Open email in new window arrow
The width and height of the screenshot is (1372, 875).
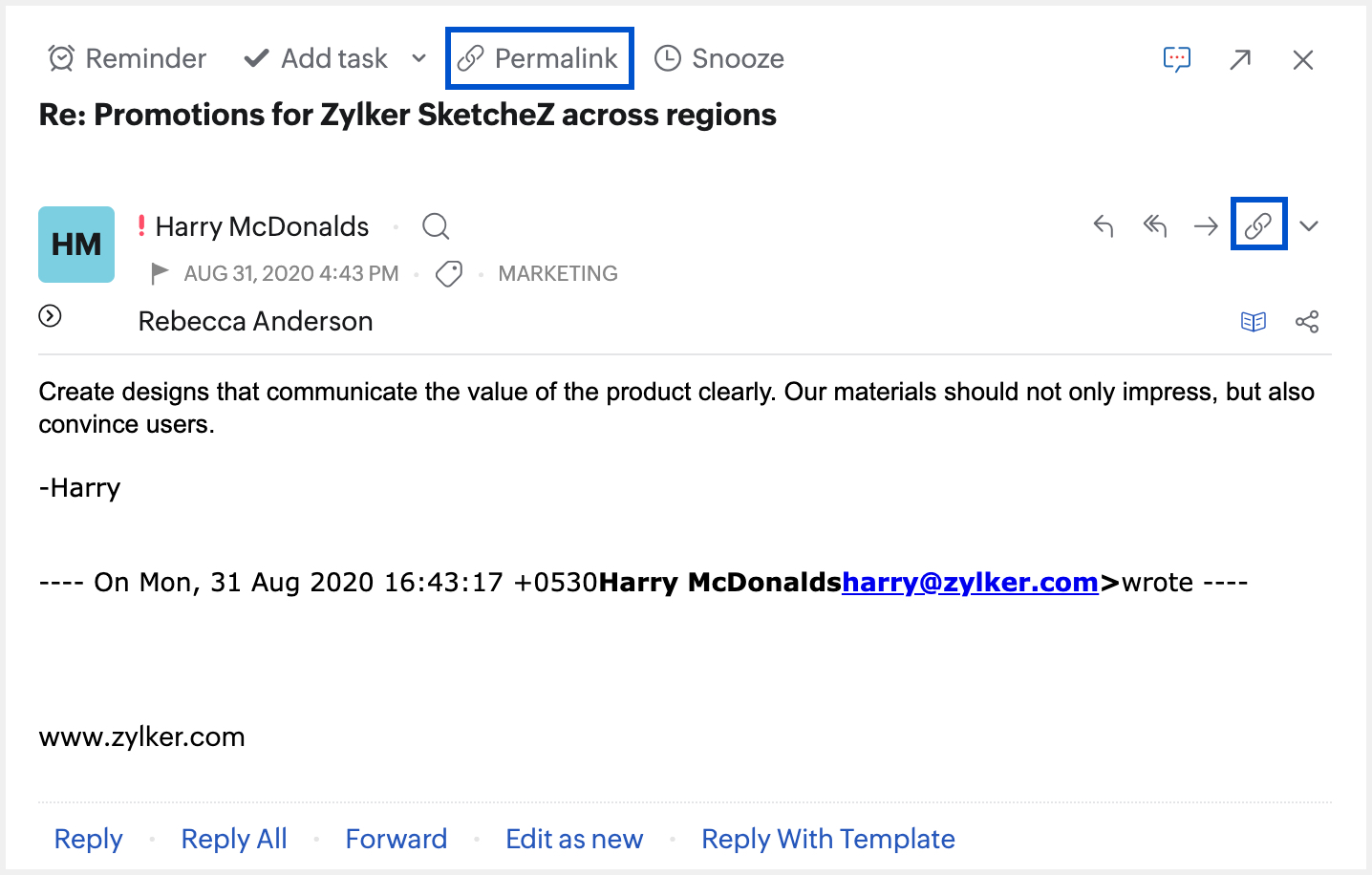(1240, 60)
